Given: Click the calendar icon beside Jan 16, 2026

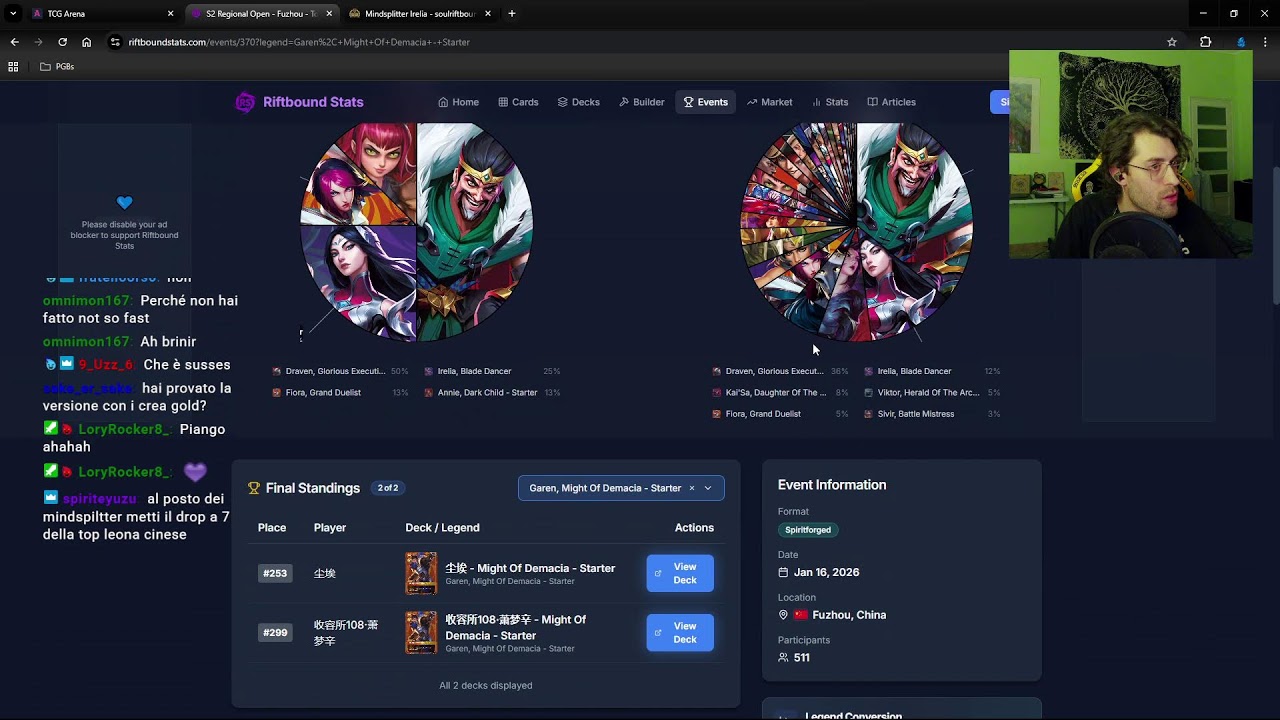Looking at the screenshot, I should pos(783,572).
